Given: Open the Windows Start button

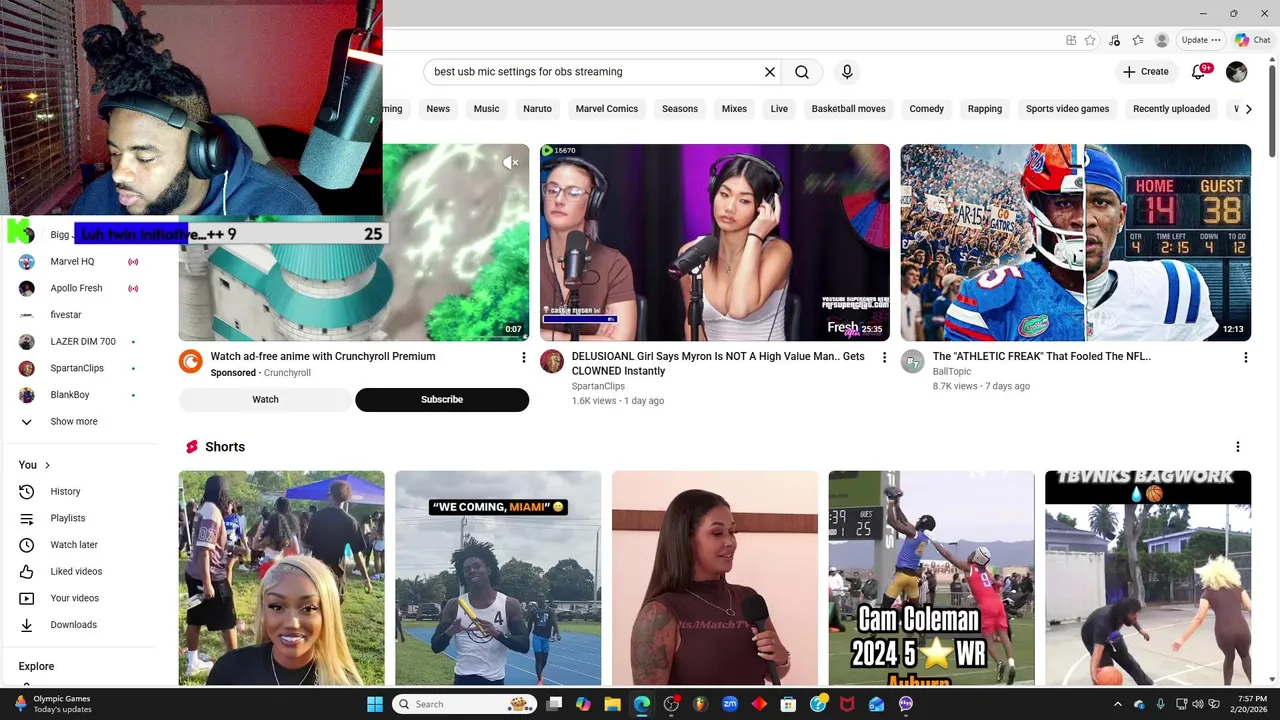Looking at the screenshot, I should coord(375,704).
